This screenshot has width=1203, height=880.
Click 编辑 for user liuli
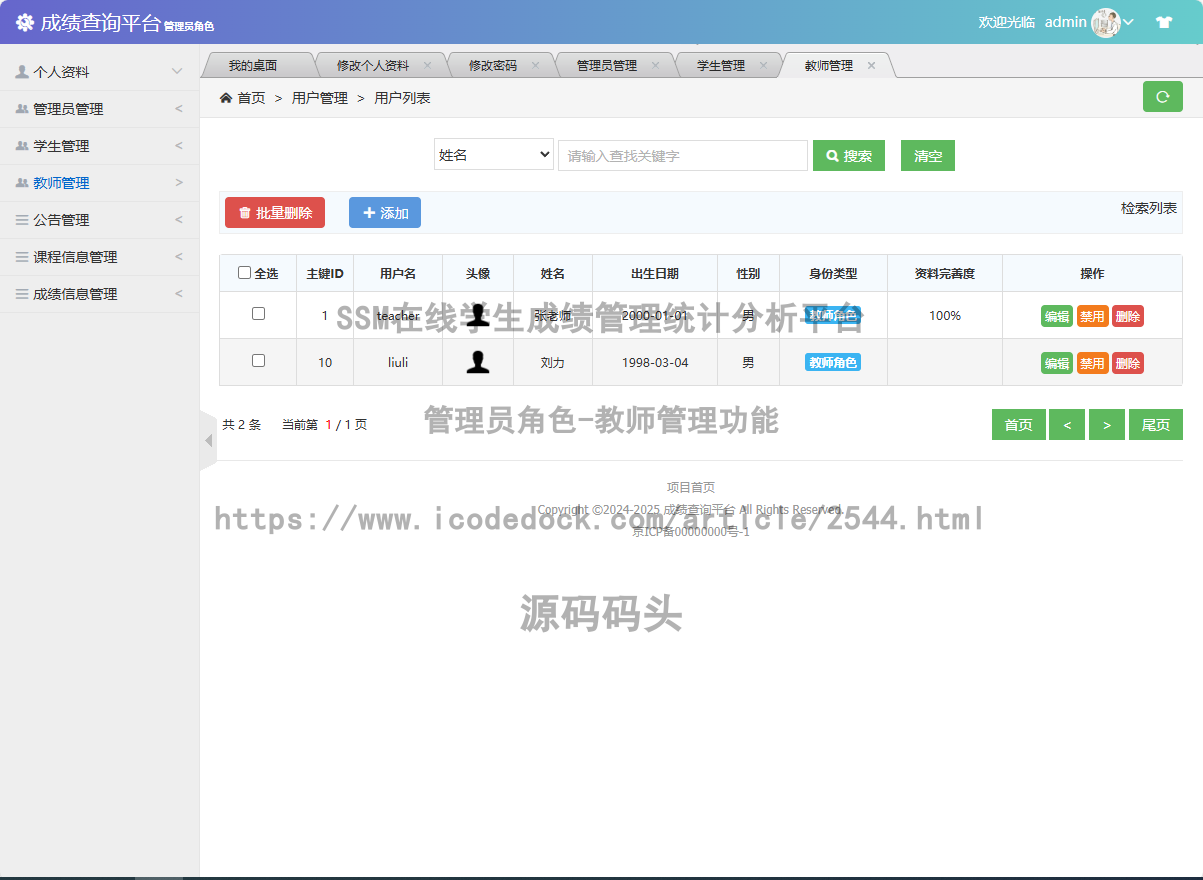tap(1057, 363)
